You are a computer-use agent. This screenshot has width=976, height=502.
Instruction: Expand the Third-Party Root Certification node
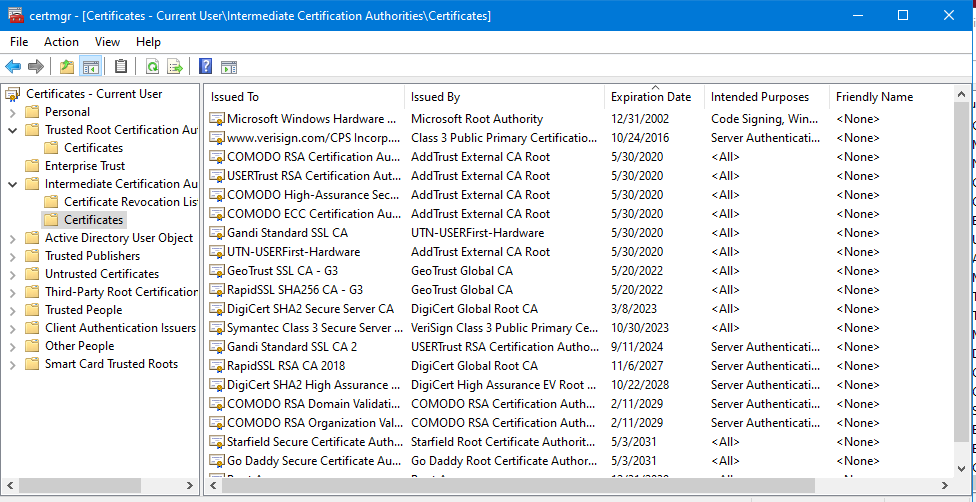(x=12, y=293)
